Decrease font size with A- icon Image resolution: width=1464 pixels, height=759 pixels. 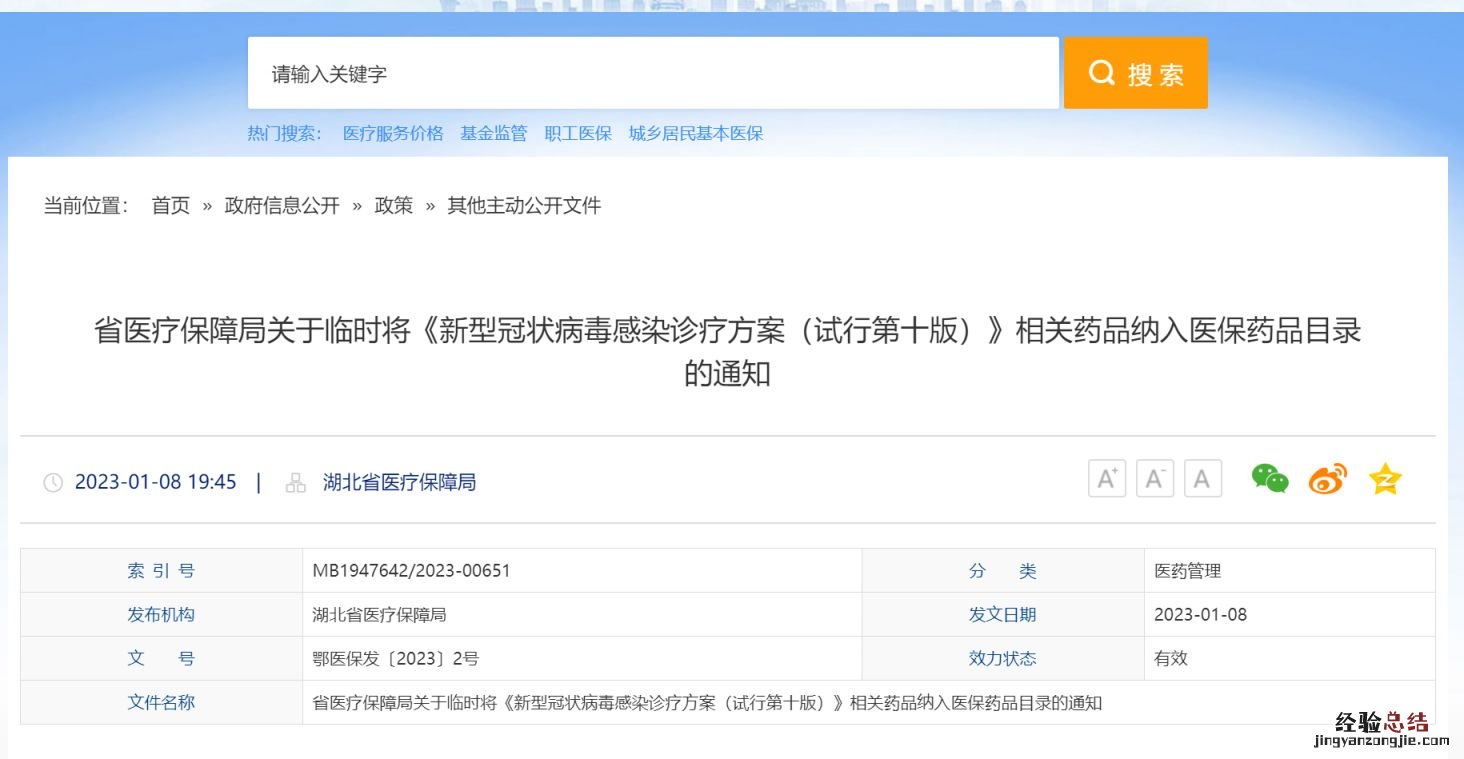click(x=1154, y=479)
